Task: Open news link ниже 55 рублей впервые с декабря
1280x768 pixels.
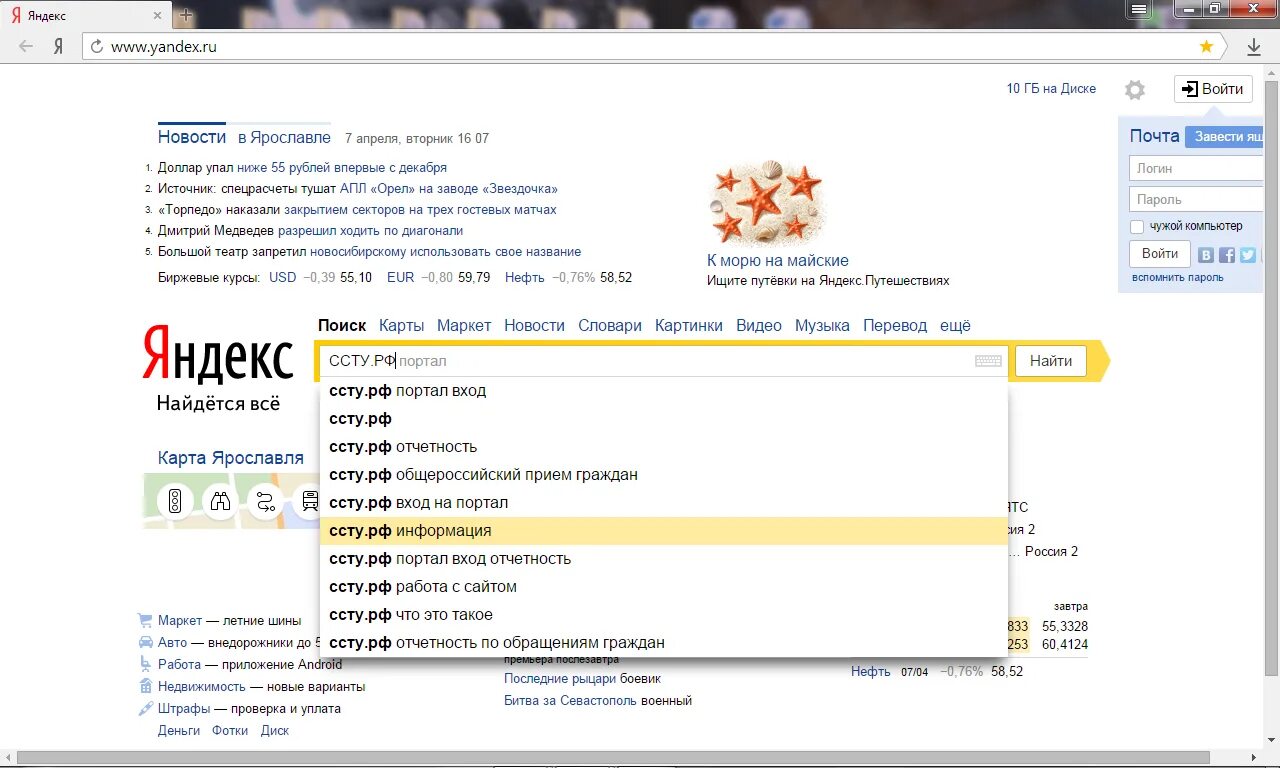Action: pyautogui.click(x=342, y=168)
